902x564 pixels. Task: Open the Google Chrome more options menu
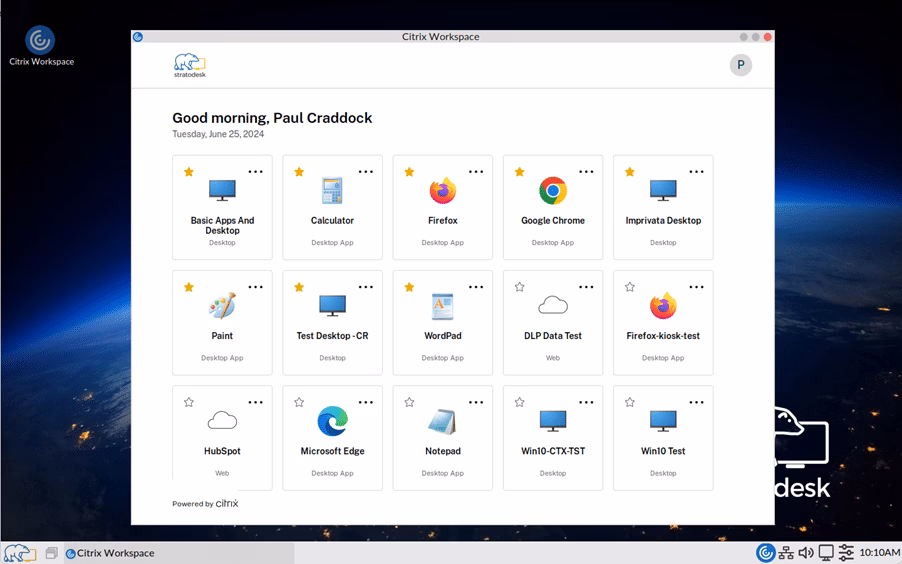(586, 172)
